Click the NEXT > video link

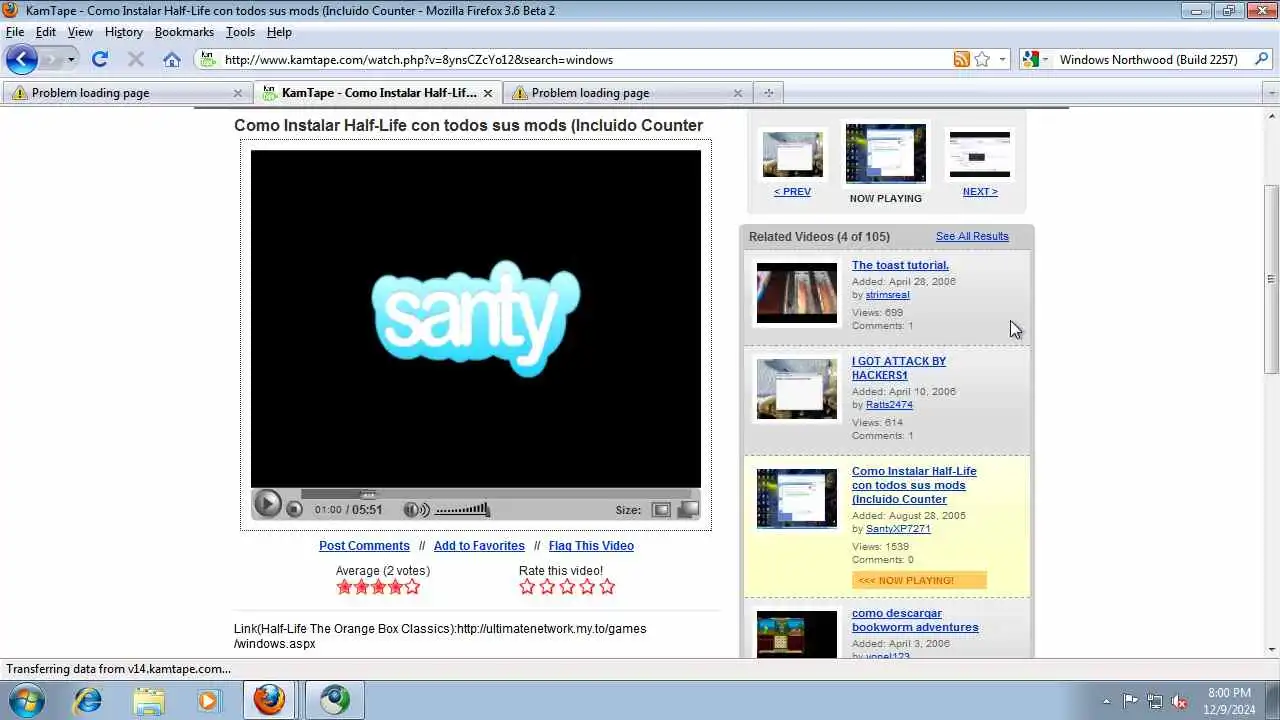(980, 192)
